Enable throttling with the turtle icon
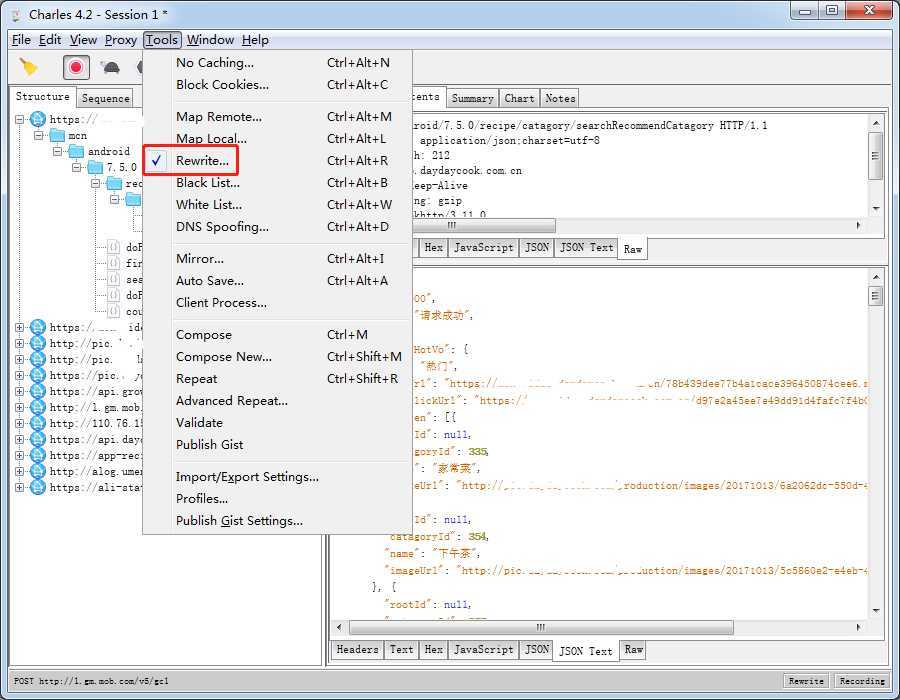This screenshot has width=900, height=700. point(110,68)
